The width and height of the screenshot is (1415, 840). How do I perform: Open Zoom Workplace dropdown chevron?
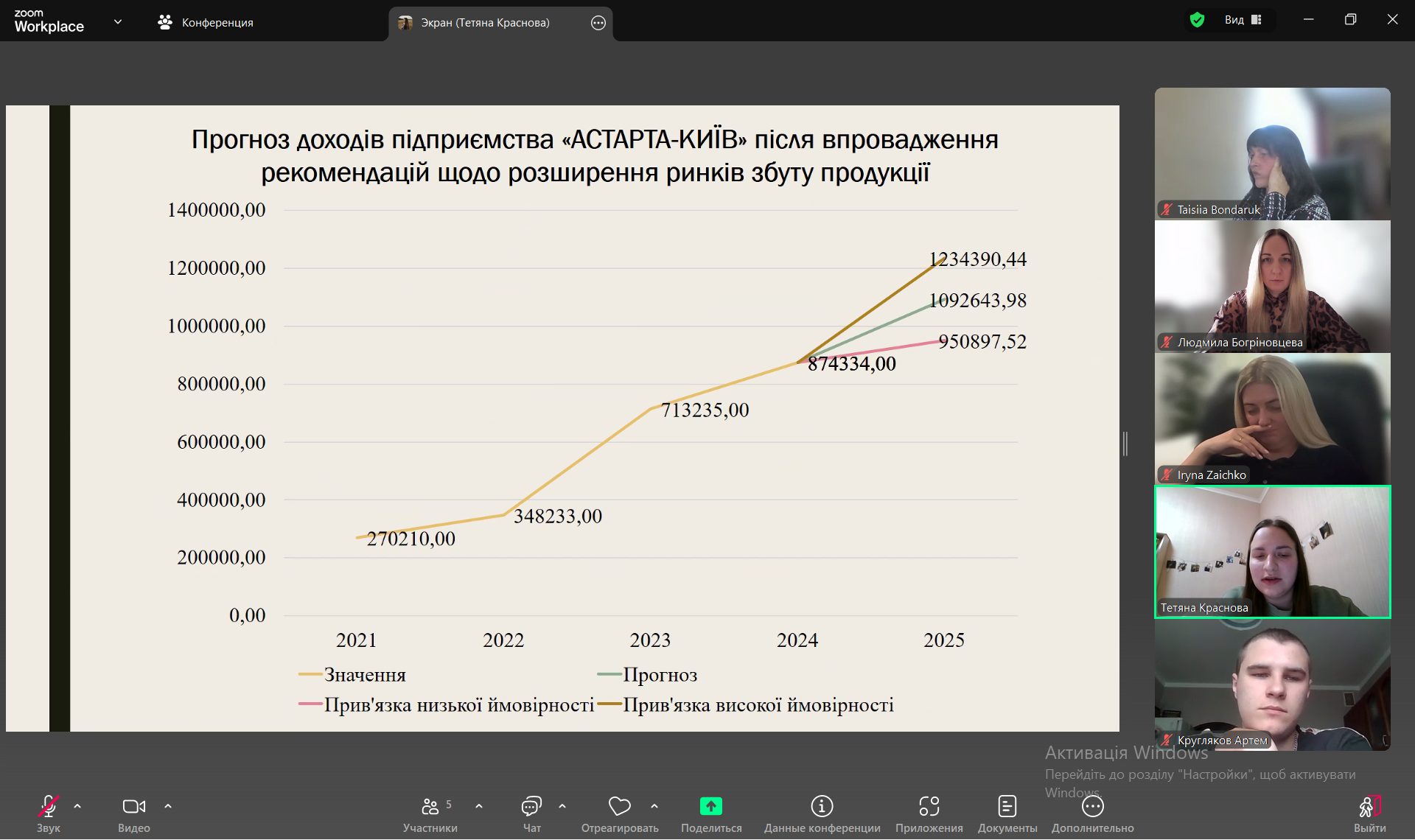click(118, 21)
